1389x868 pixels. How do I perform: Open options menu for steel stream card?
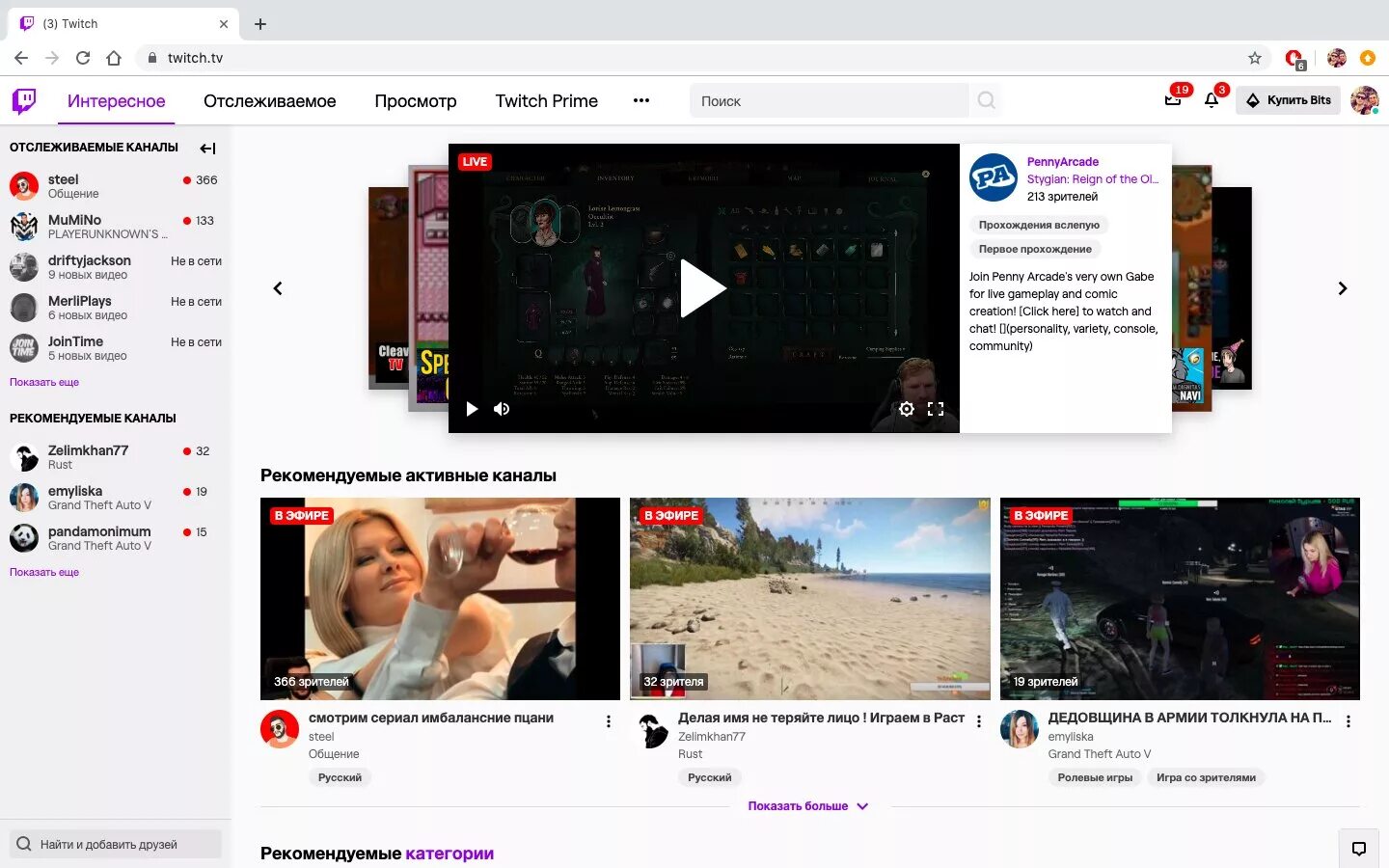608,721
